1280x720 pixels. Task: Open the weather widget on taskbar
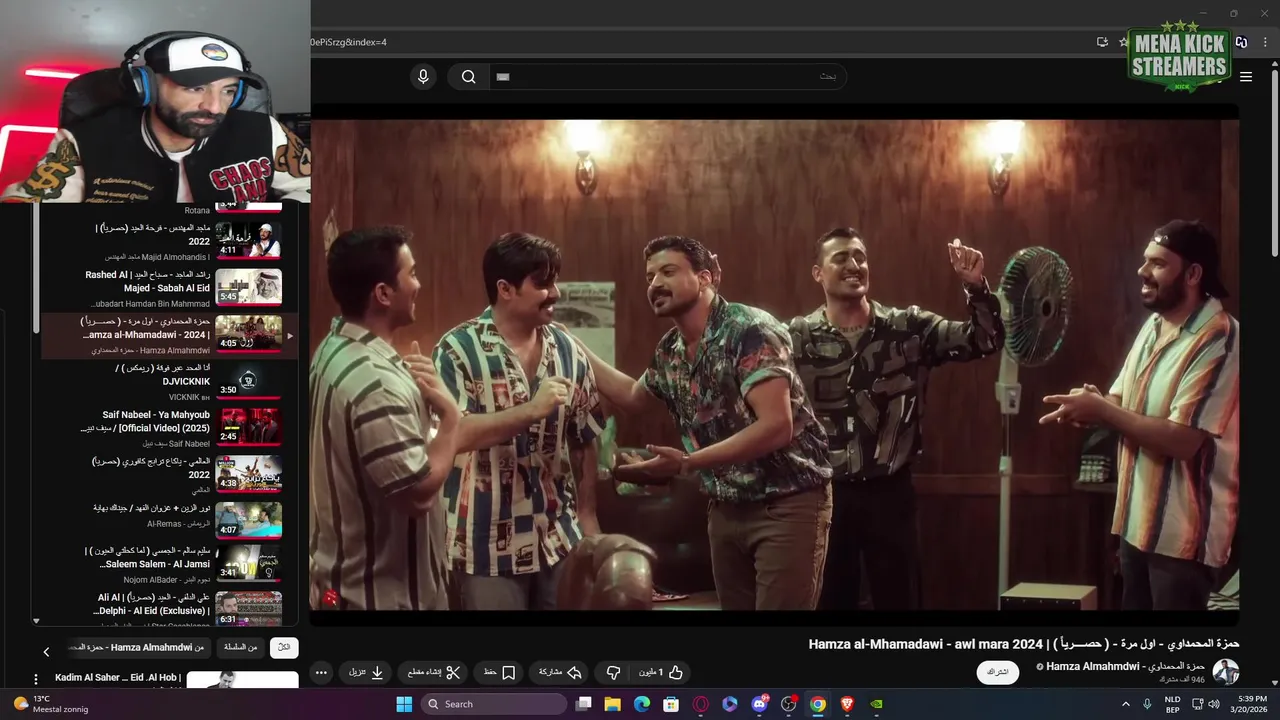point(51,704)
